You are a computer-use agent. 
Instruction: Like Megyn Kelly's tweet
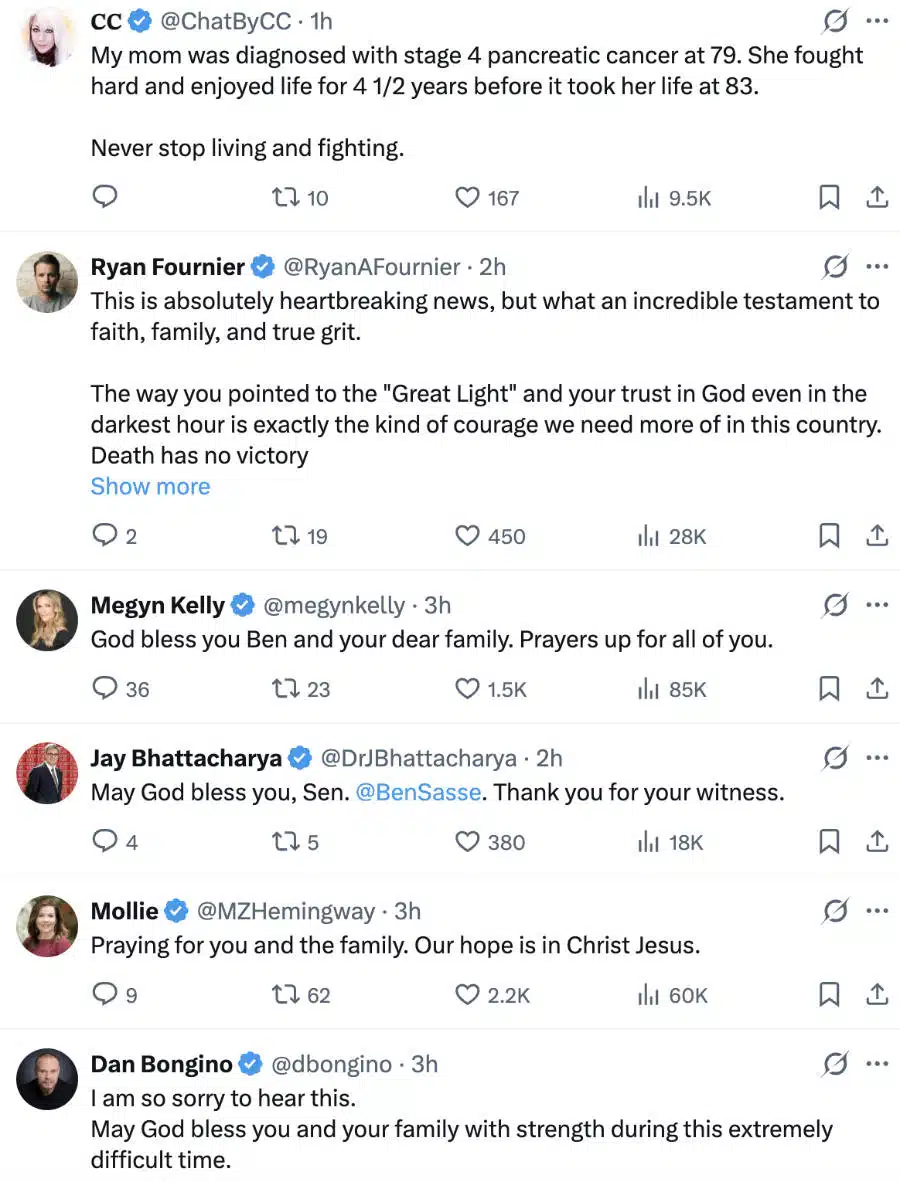pyautogui.click(x=467, y=689)
